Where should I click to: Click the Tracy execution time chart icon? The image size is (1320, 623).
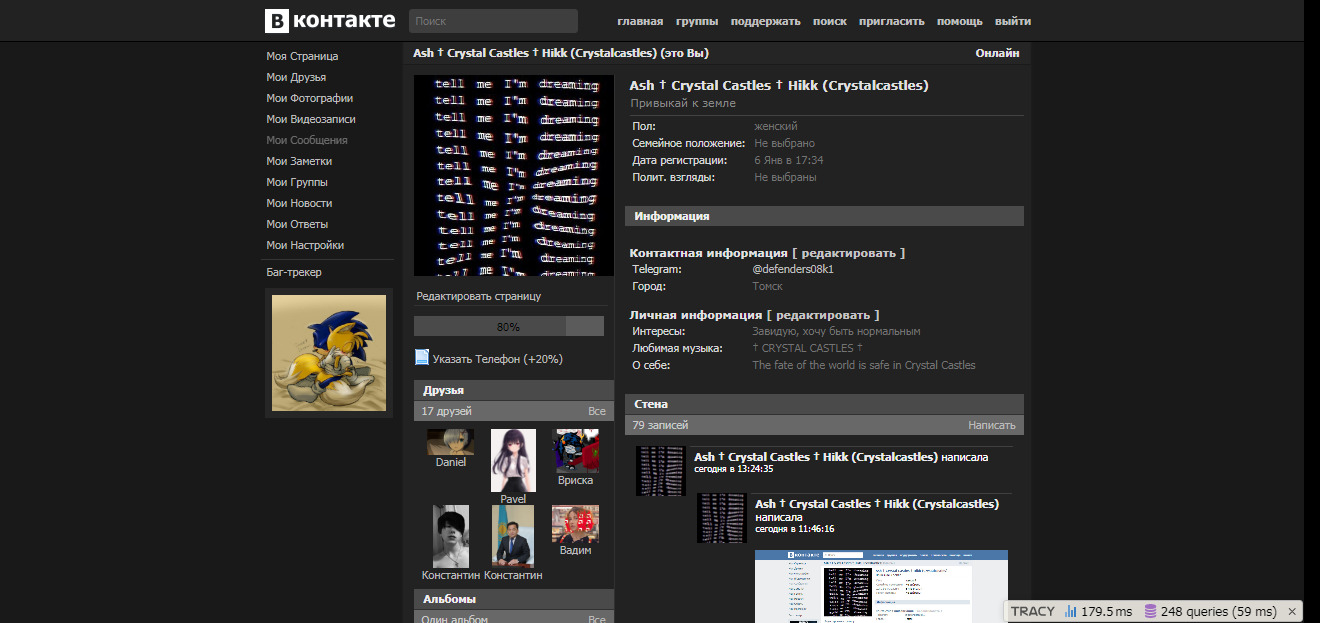tap(1071, 611)
